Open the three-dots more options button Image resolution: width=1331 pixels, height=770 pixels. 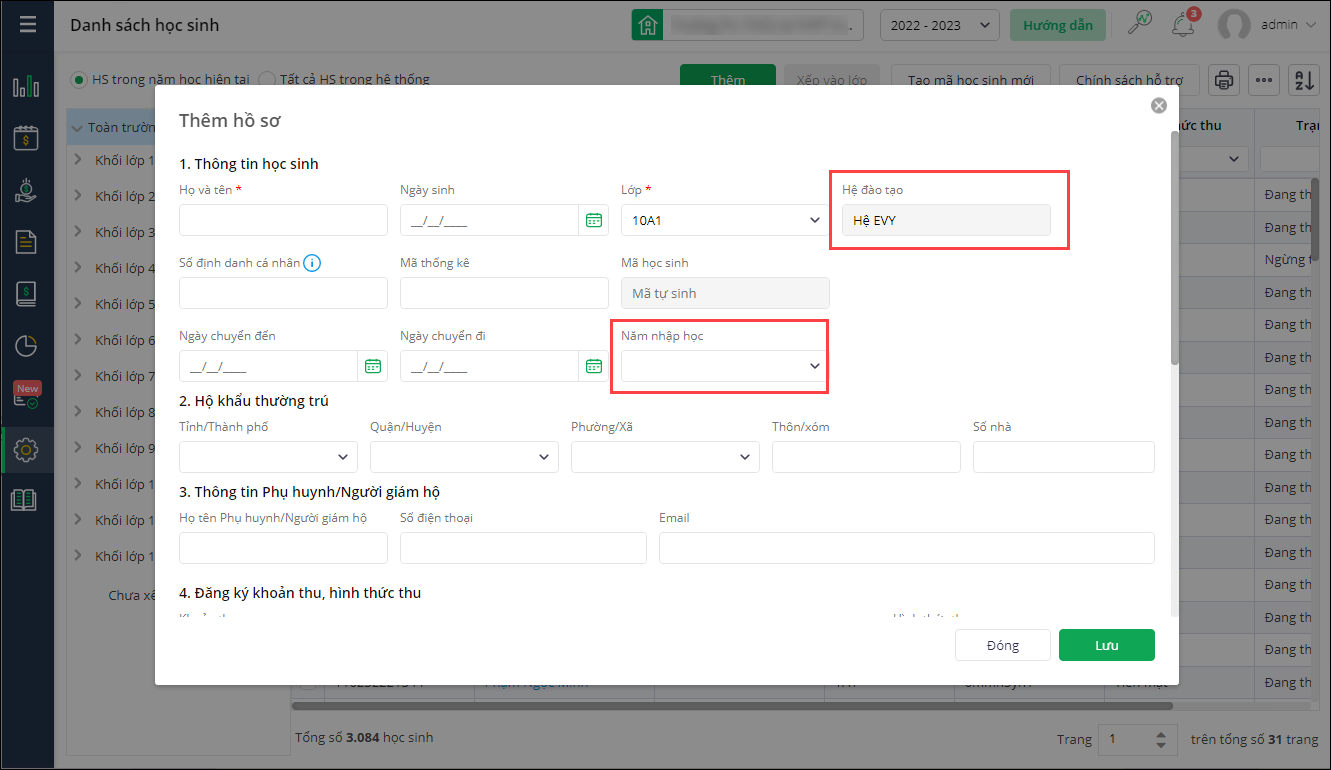(1264, 80)
